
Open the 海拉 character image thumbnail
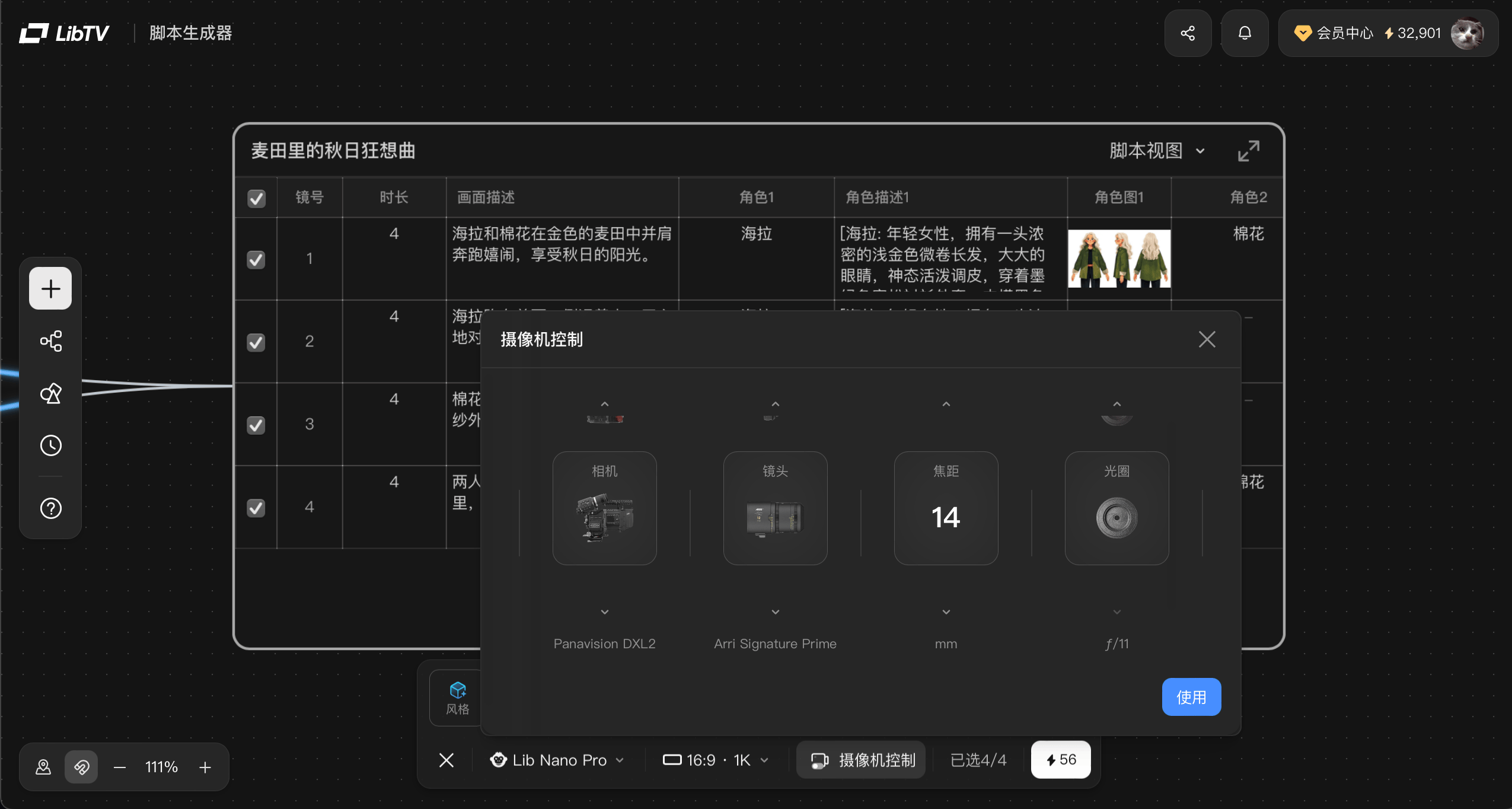[x=1119, y=259]
